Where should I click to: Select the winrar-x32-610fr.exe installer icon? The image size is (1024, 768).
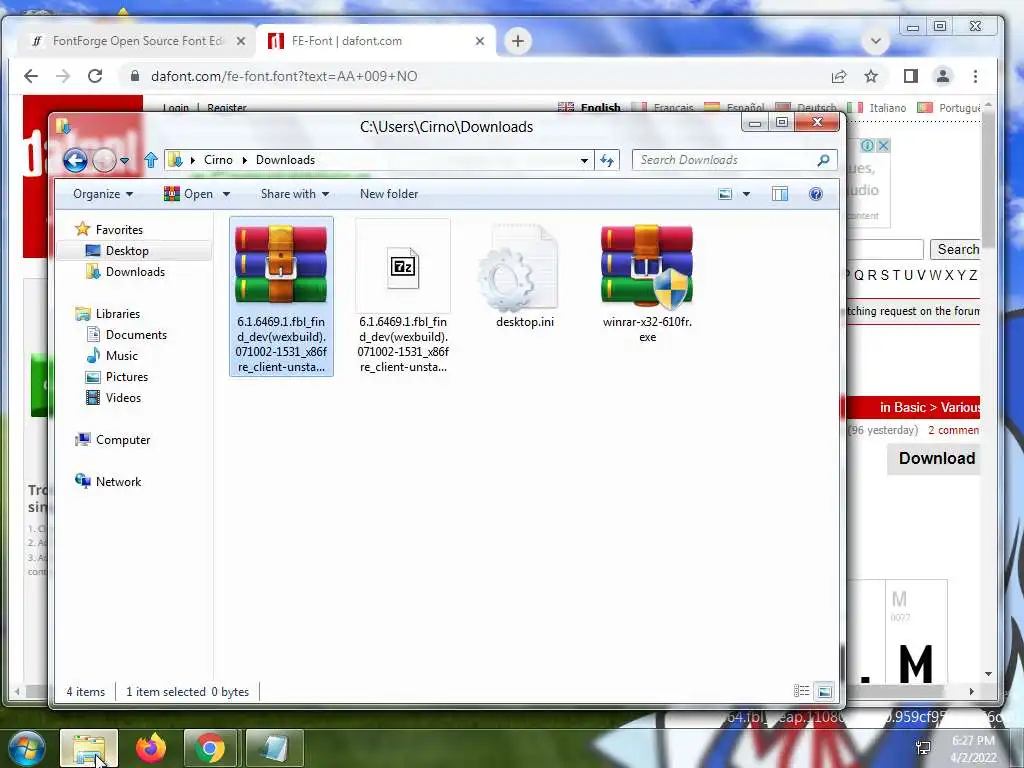(647, 267)
